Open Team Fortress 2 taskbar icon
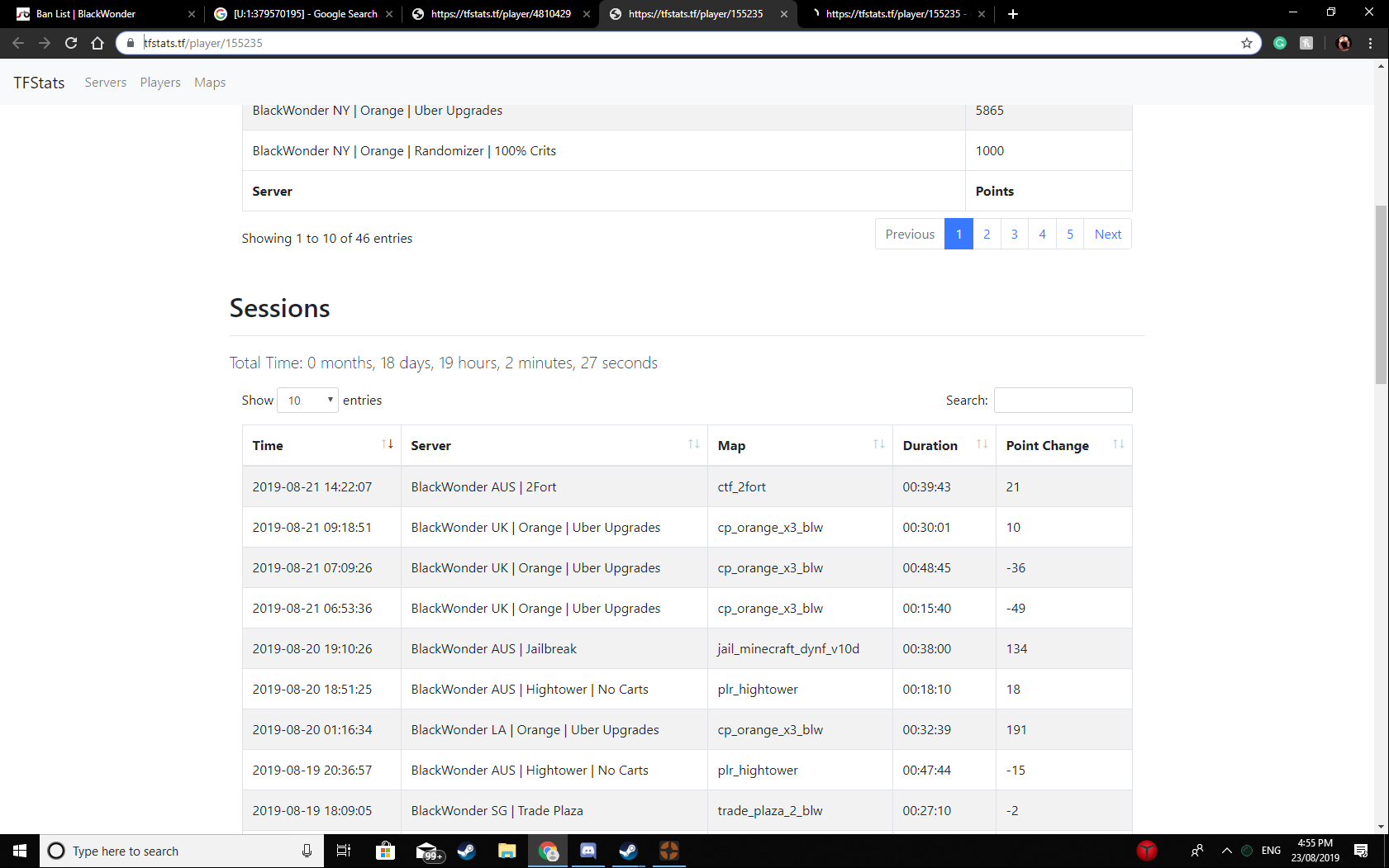 coord(669,851)
